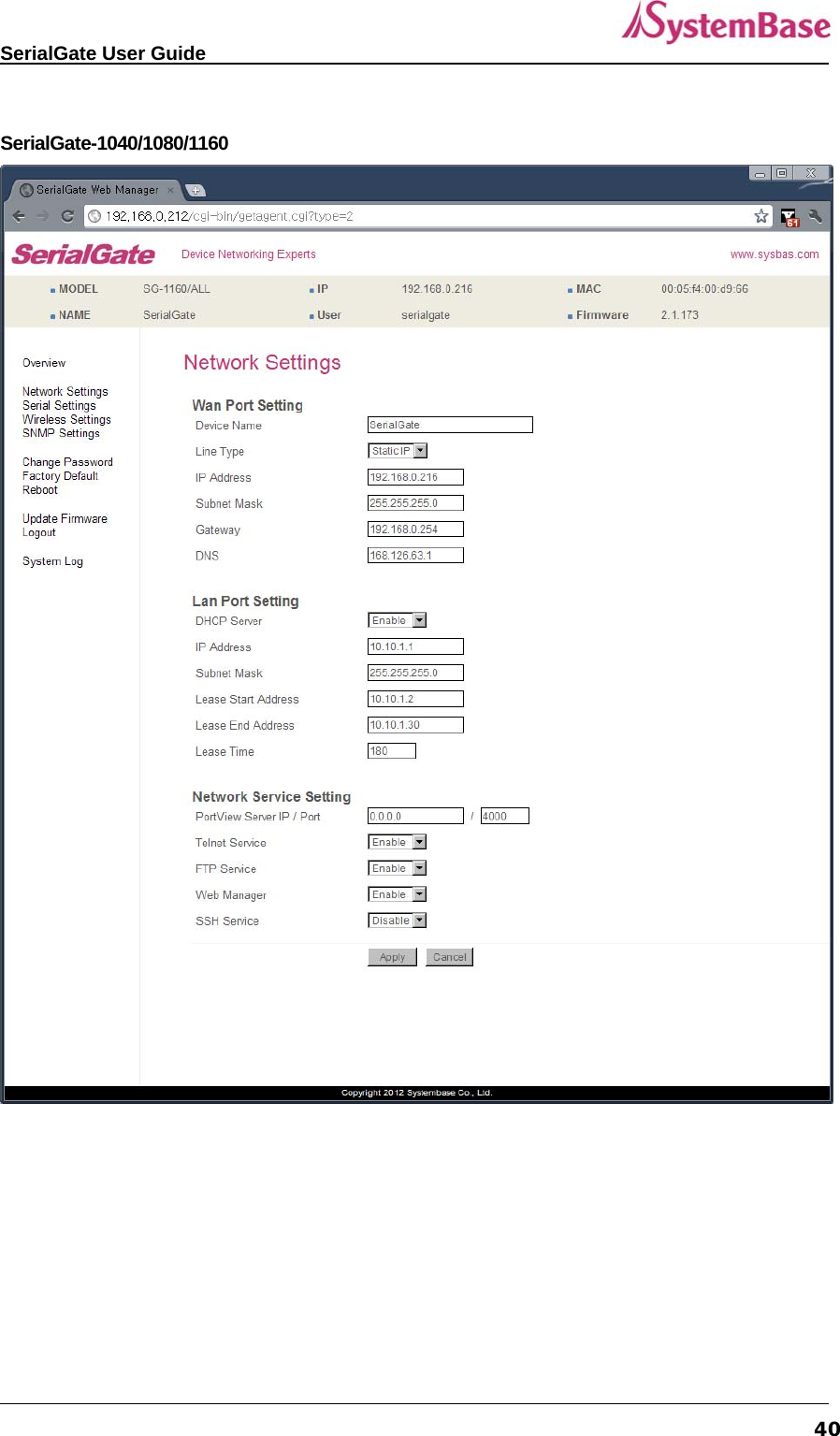The width and height of the screenshot is (840, 1436).
Task: Open the DHCP Server dropdown
Action: (398, 620)
